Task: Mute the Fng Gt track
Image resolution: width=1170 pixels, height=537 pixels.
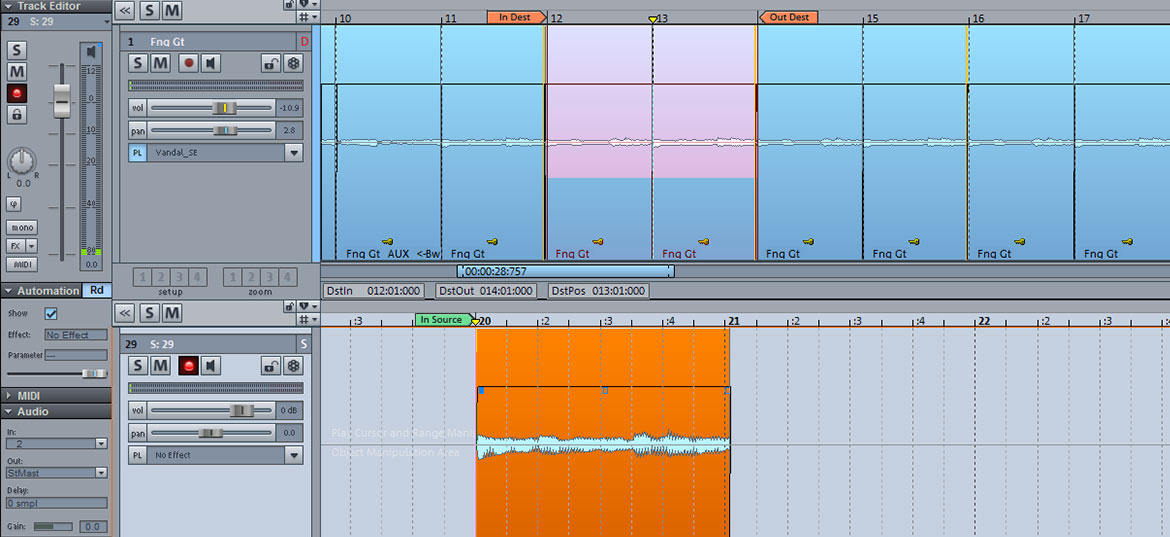Action: coord(160,63)
